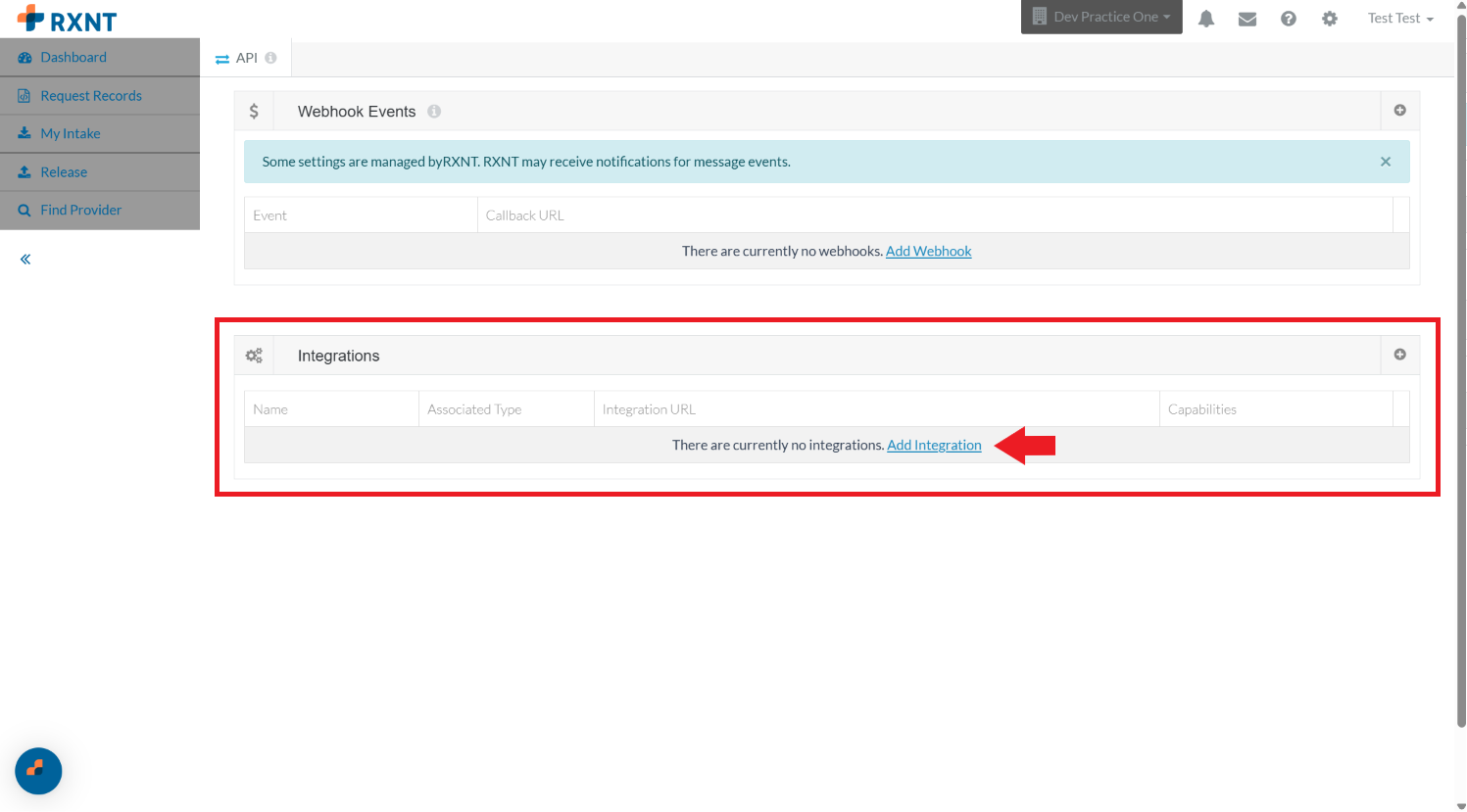Add a webhook with plus icon

point(1400,111)
